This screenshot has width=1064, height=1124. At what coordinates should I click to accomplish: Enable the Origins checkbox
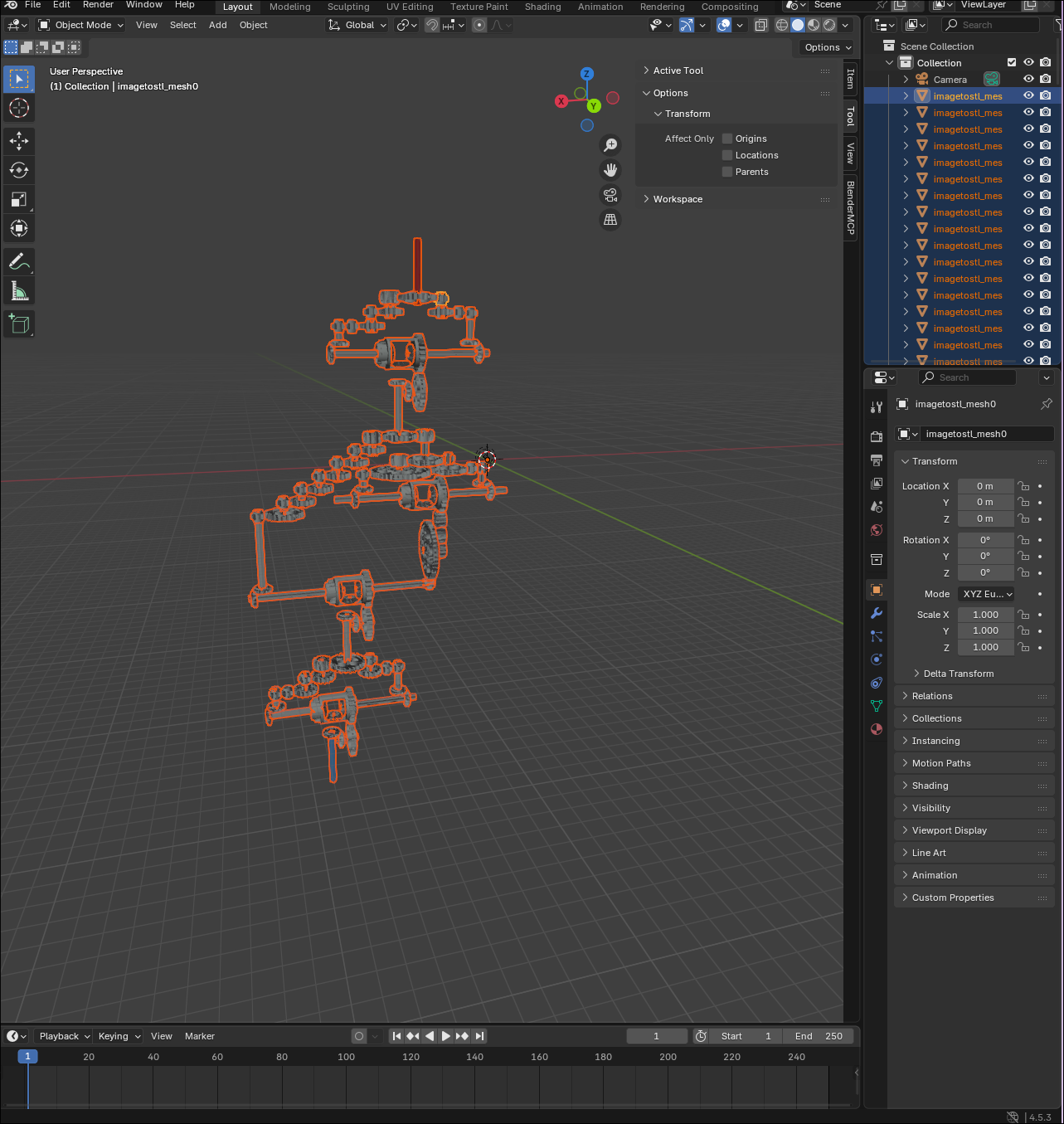[x=727, y=139]
